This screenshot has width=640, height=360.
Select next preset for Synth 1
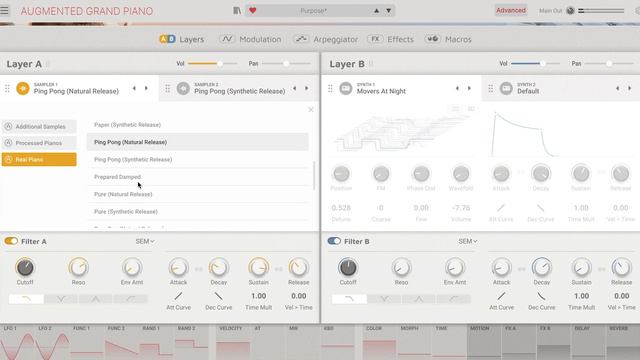(x=469, y=88)
